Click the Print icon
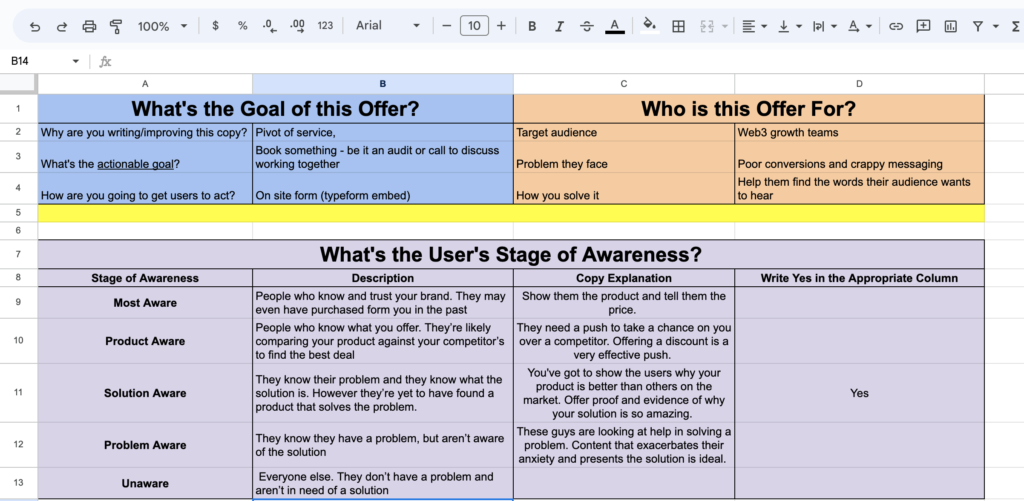This screenshot has height=501, width=1024. click(89, 26)
